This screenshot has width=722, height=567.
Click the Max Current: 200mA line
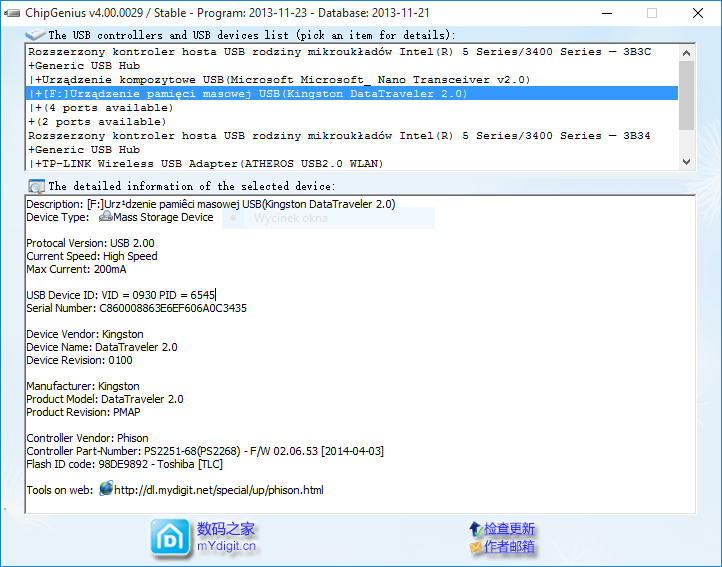click(x=76, y=269)
